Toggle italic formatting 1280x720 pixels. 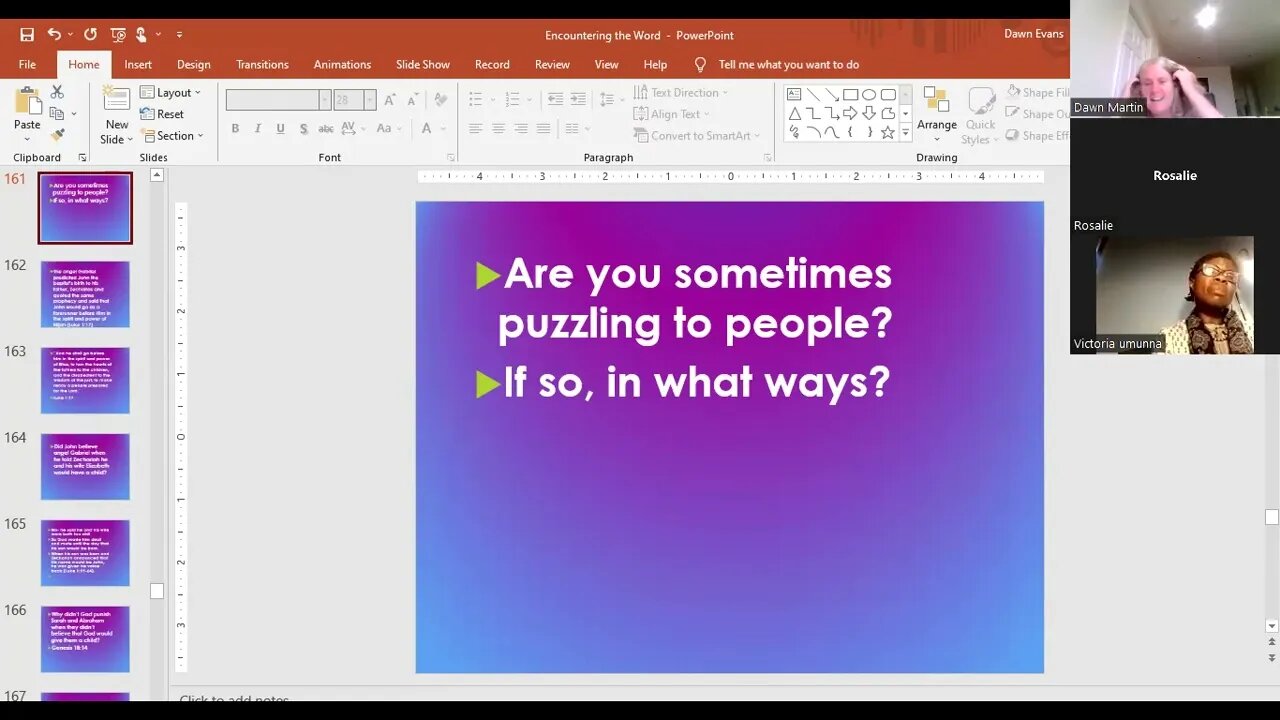click(x=257, y=128)
